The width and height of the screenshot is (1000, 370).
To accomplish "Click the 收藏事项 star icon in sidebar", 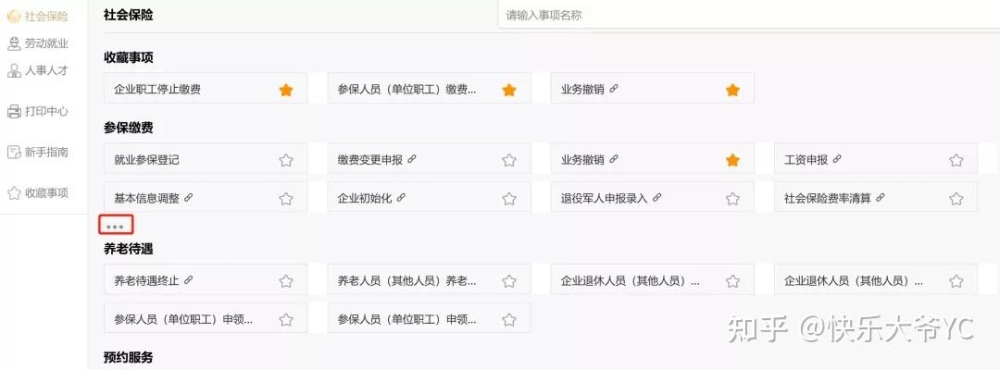I will (14, 193).
